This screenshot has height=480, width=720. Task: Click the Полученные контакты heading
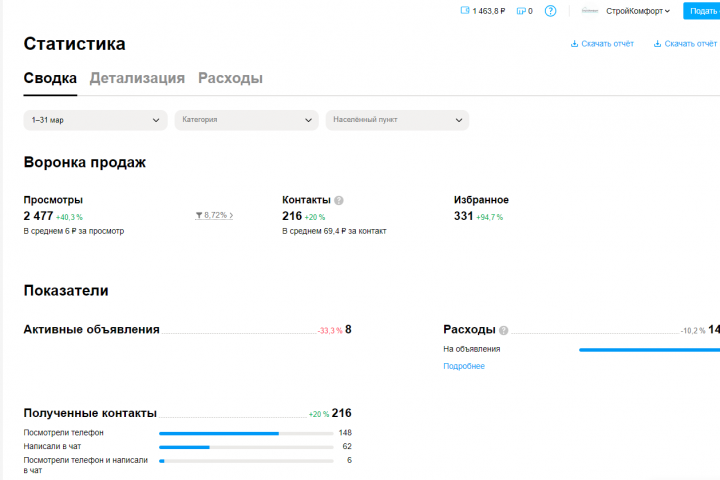coord(90,413)
